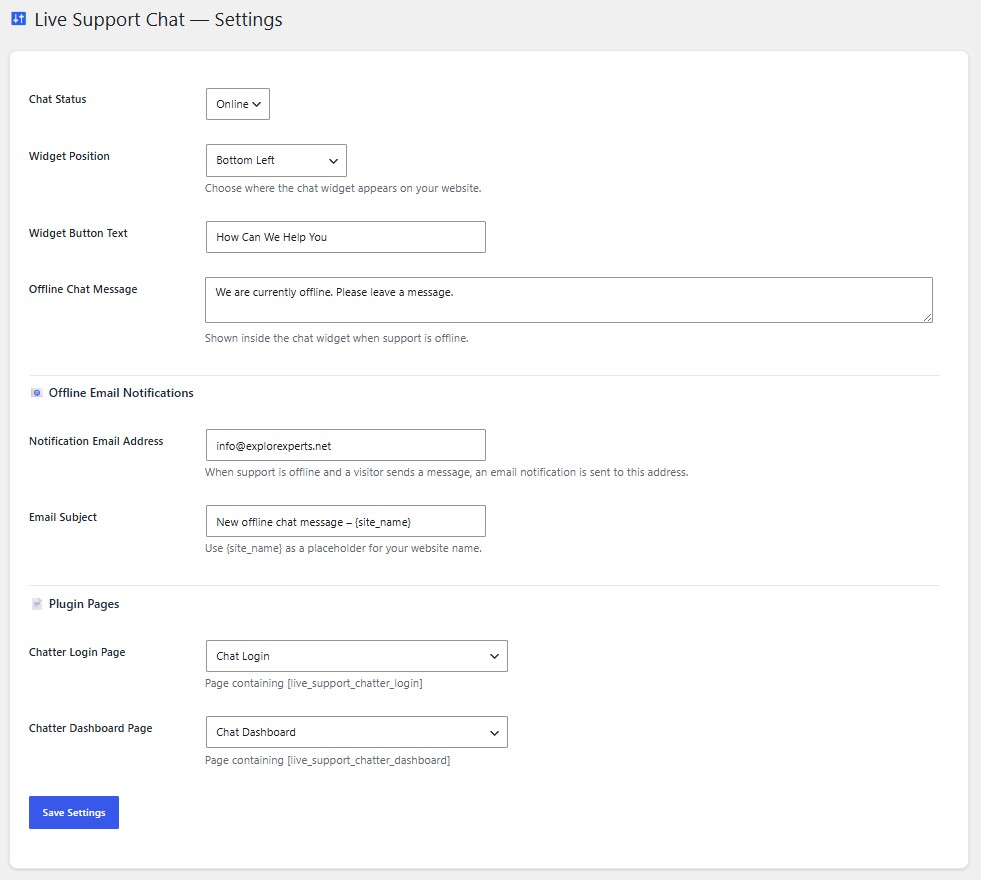The image size is (981, 880).
Task: Click 'Use {site_name} as a placeholder' hint
Action: coord(343,549)
